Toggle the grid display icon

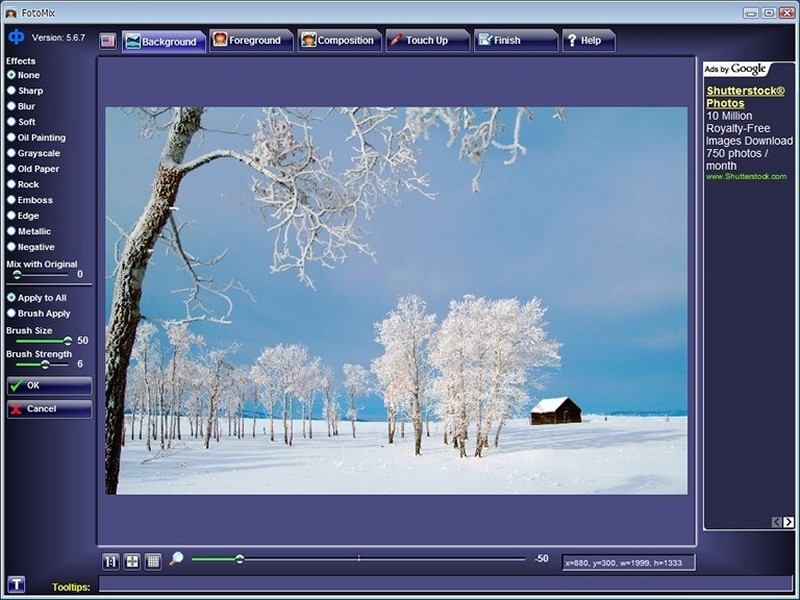153,562
